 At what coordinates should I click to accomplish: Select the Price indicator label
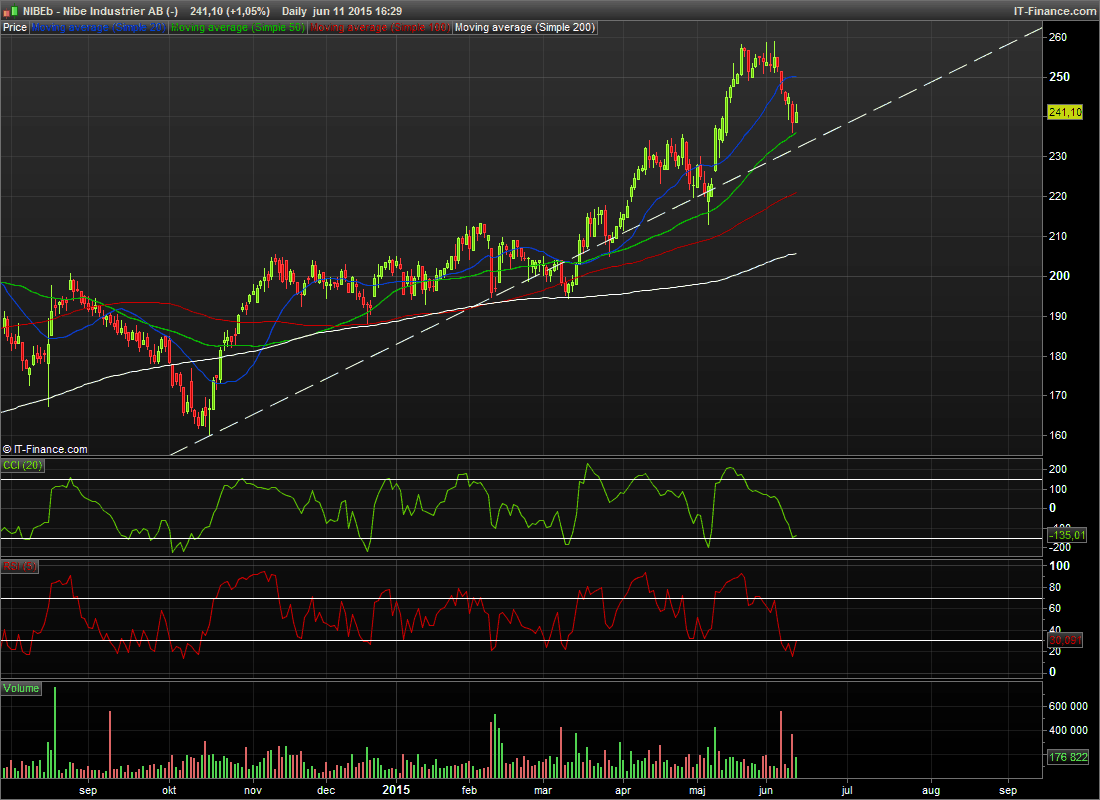(x=14, y=28)
